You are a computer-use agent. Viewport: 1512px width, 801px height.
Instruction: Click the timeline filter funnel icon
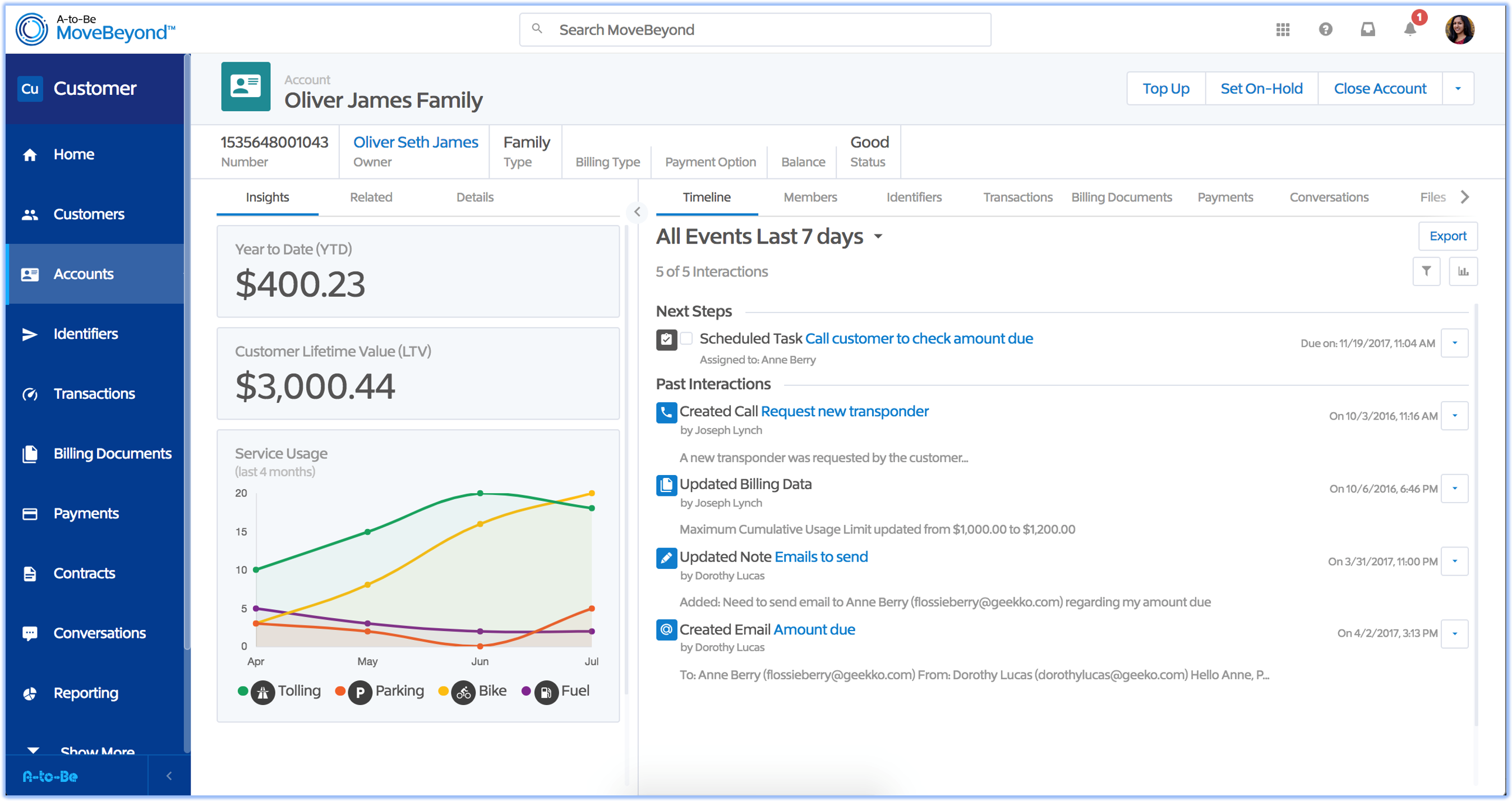pyautogui.click(x=1426, y=271)
